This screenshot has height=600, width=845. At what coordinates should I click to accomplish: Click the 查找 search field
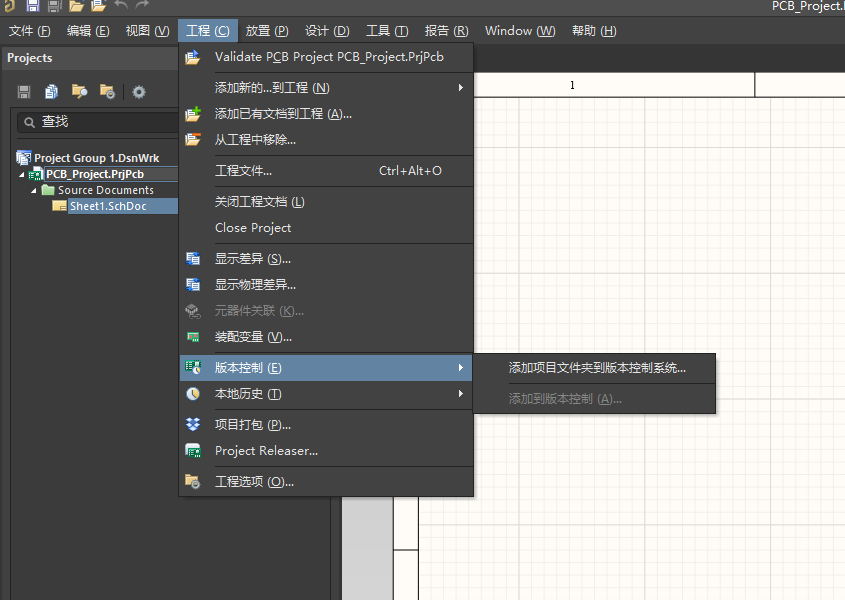(98, 122)
